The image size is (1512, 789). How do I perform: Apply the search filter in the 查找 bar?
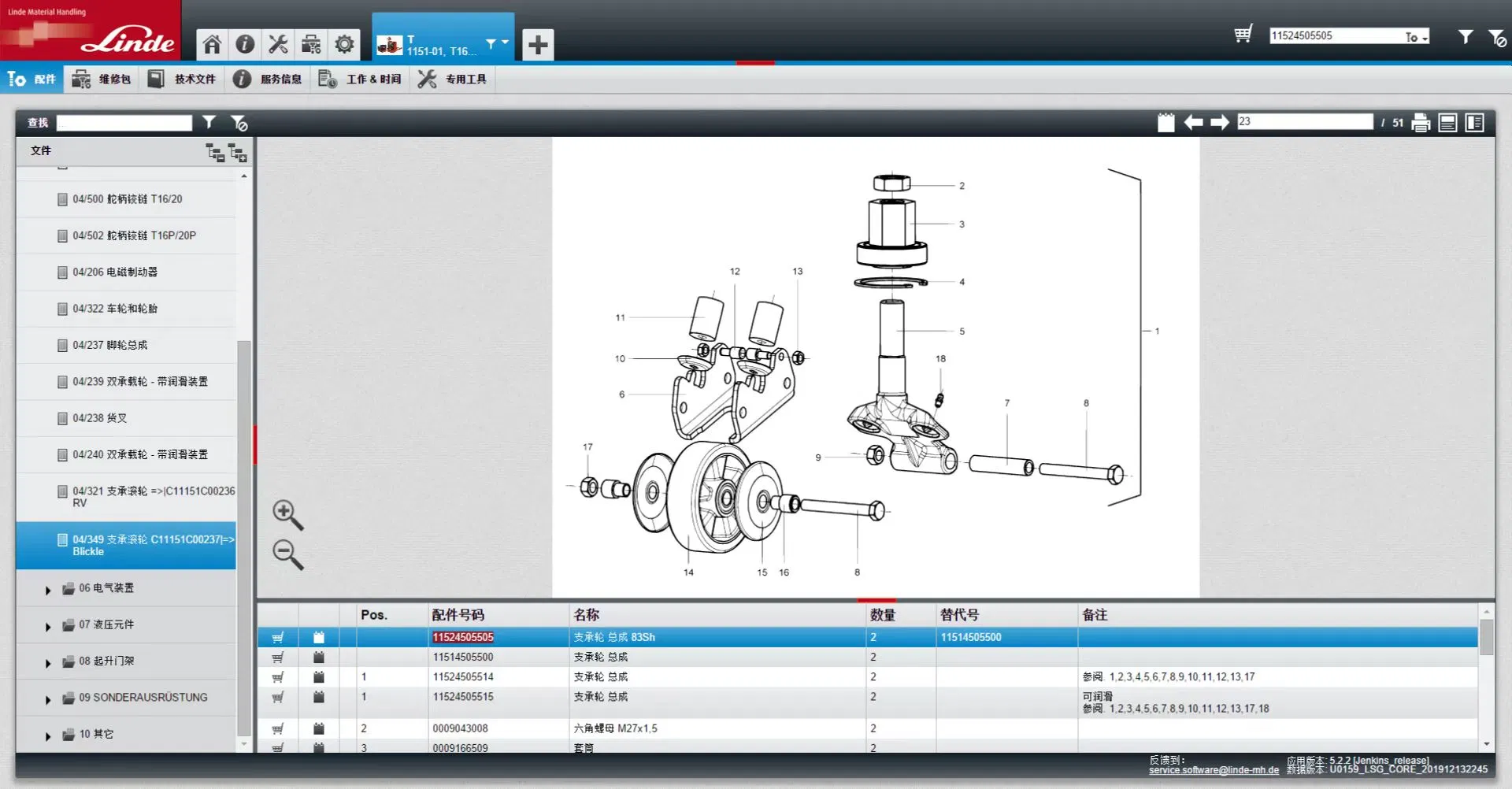coord(209,122)
